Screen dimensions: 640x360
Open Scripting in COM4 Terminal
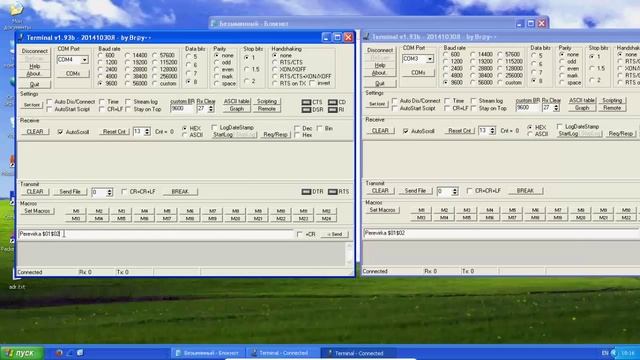[x=267, y=101]
